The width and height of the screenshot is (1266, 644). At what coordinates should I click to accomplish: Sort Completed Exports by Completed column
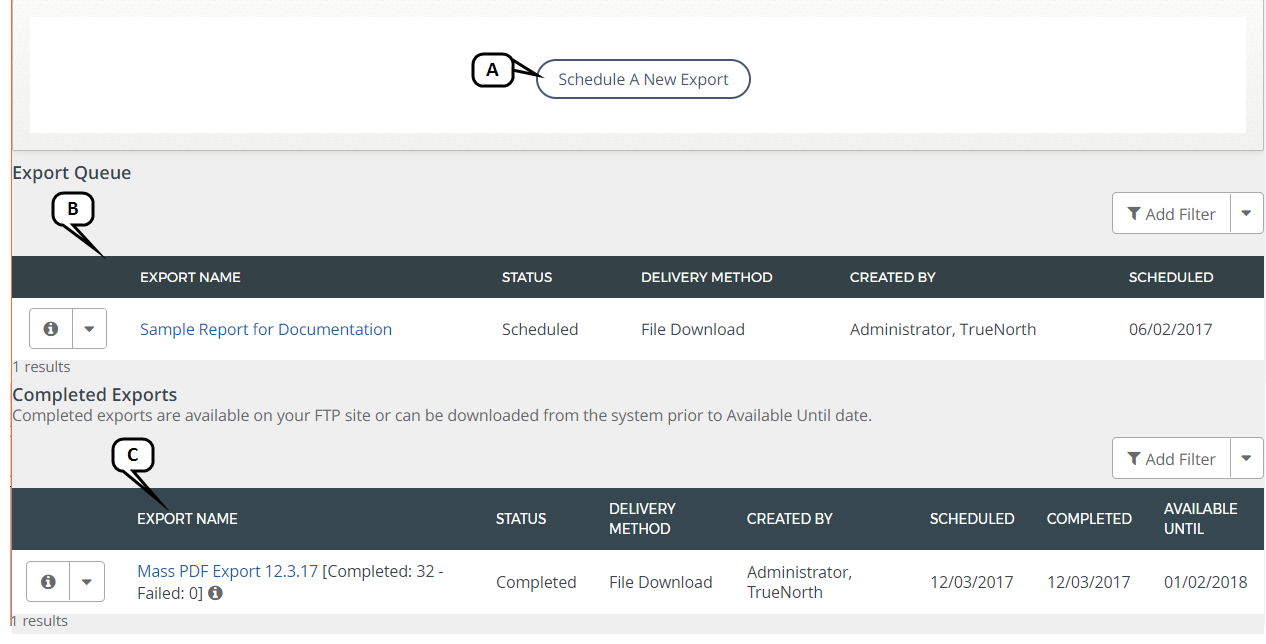click(1089, 519)
